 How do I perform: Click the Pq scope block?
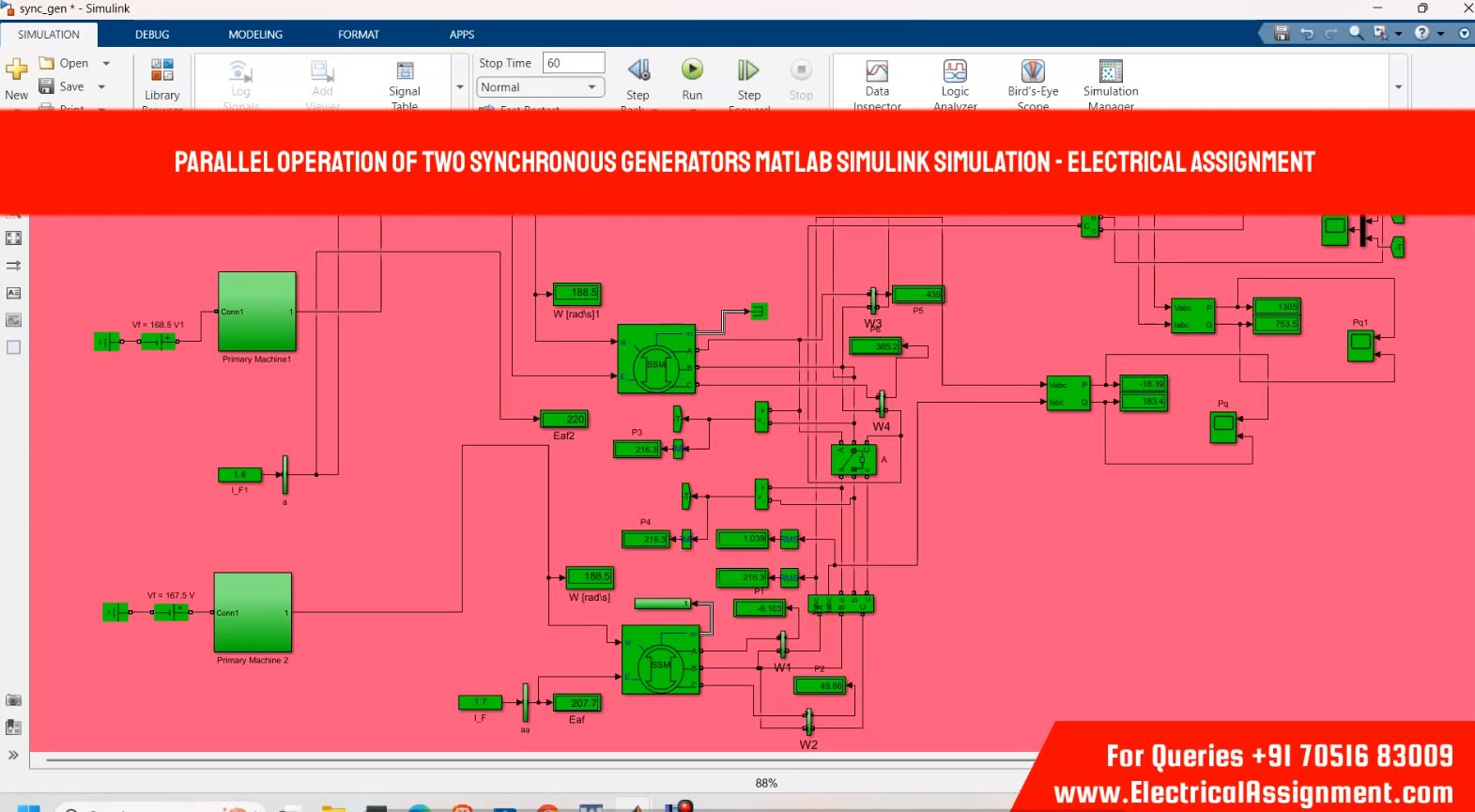1223,427
